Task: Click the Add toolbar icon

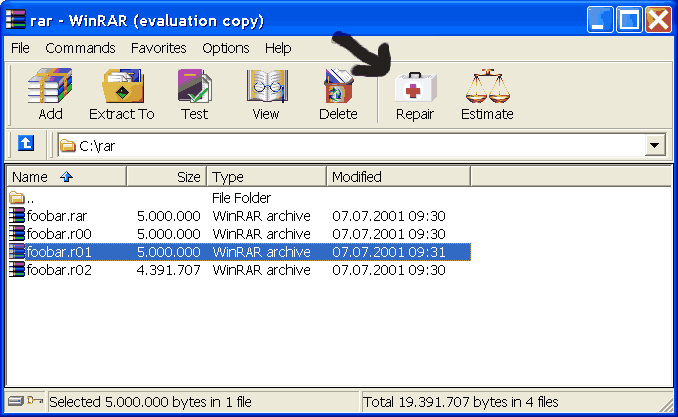Action: [50, 86]
